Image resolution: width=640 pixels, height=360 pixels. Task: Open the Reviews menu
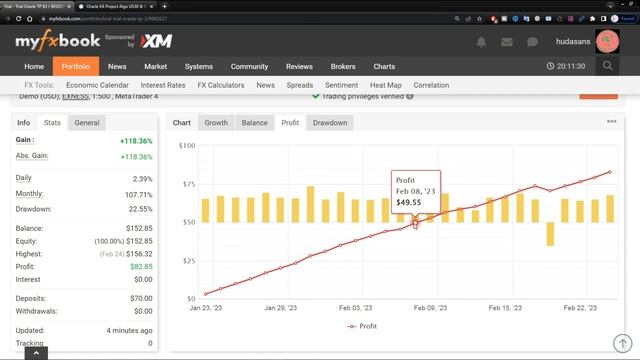coord(299,67)
